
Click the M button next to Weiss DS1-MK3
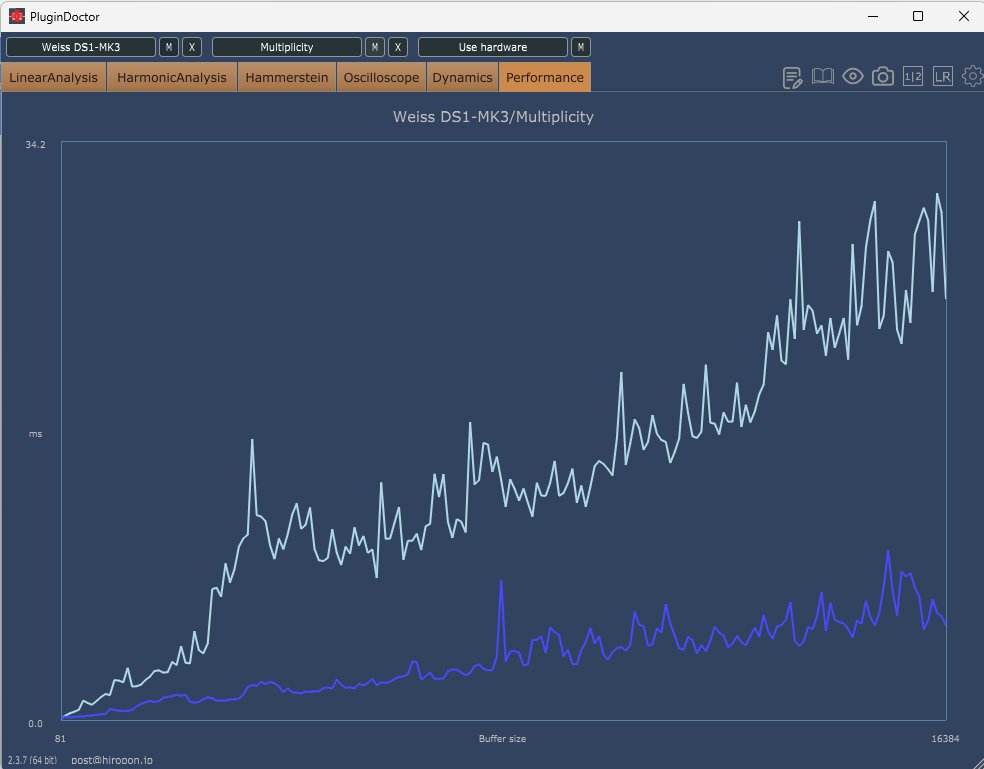click(x=169, y=47)
